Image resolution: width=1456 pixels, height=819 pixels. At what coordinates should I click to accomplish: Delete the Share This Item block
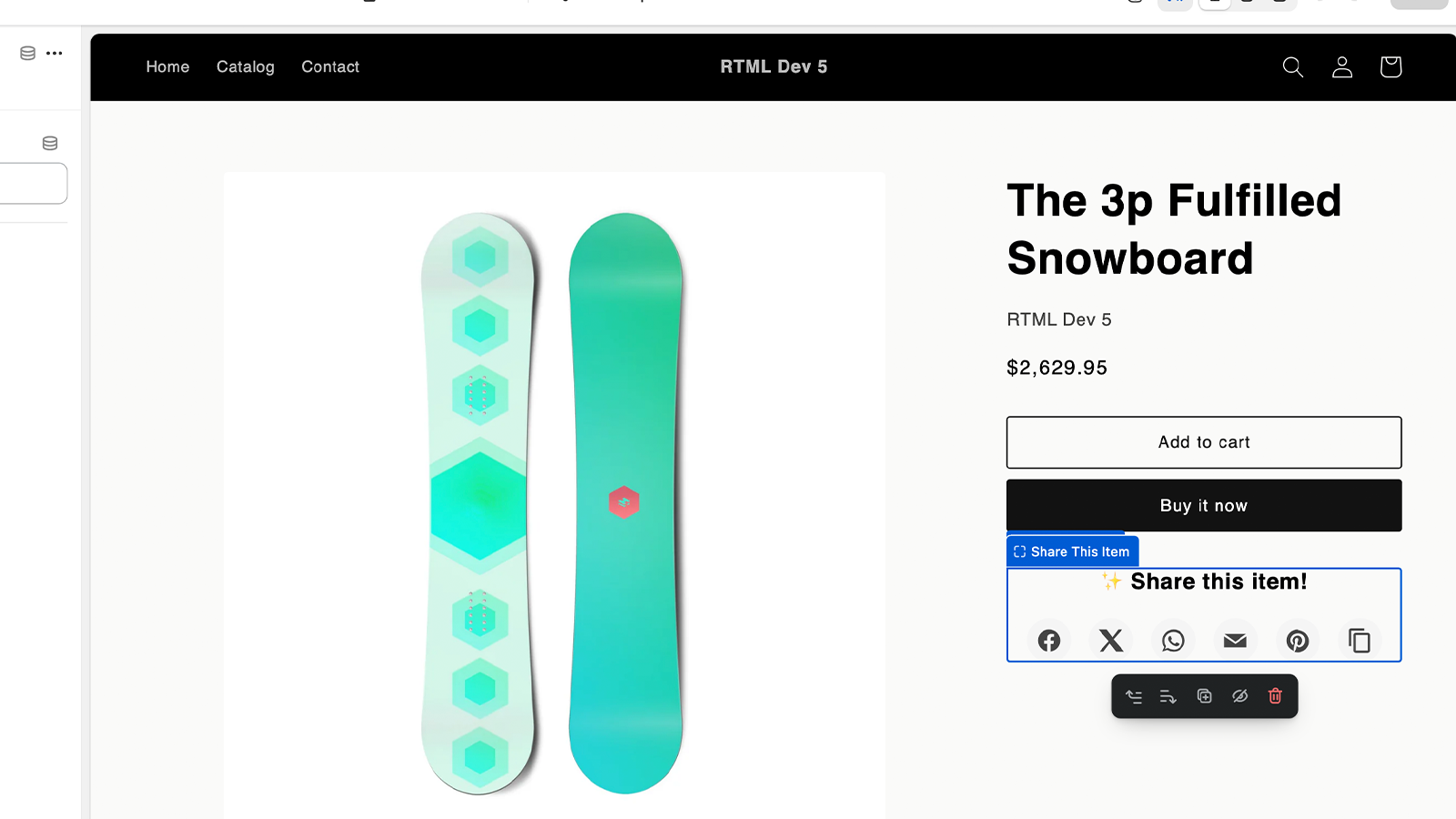[1275, 696]
